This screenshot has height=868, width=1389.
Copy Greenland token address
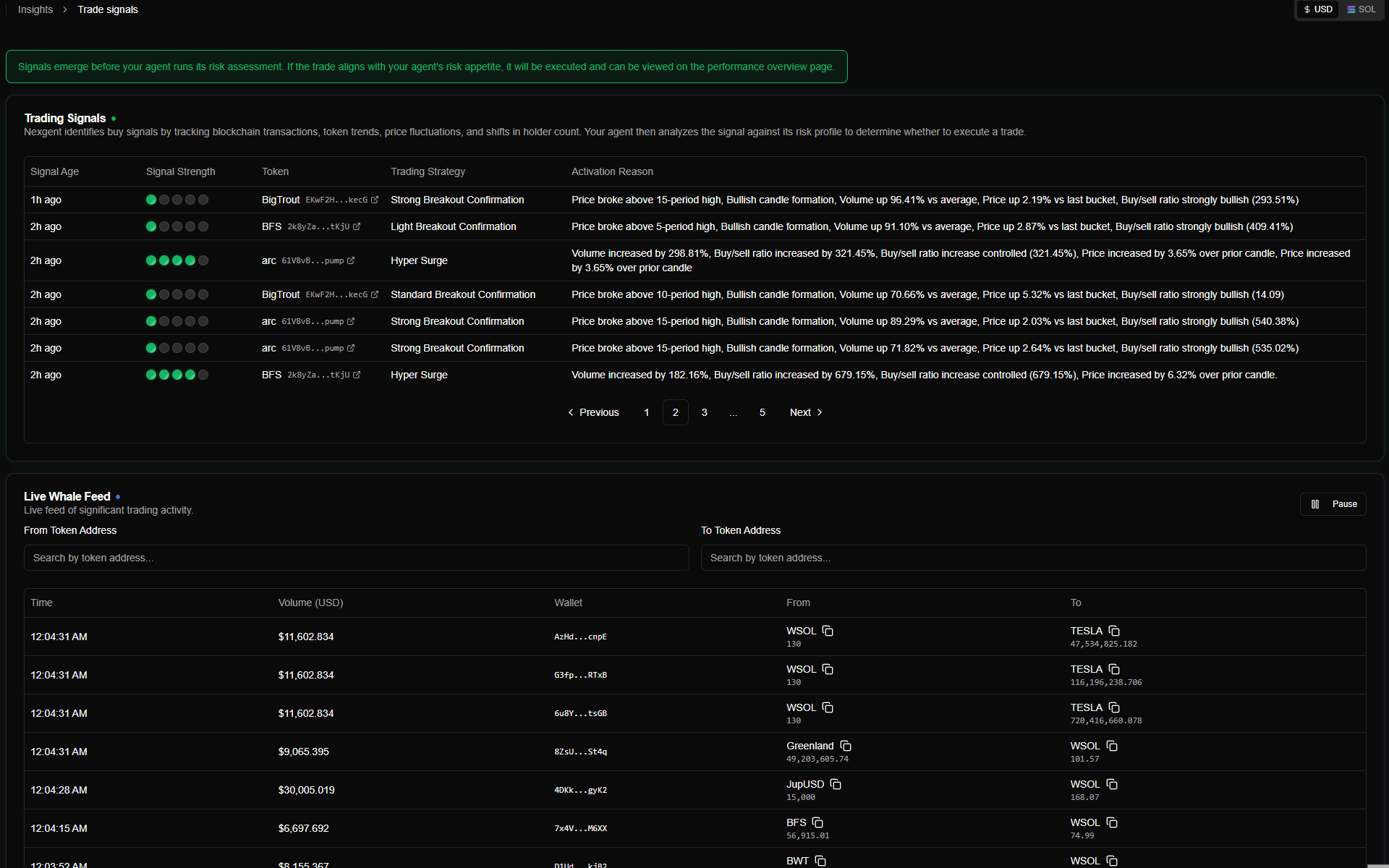[846, 746]
